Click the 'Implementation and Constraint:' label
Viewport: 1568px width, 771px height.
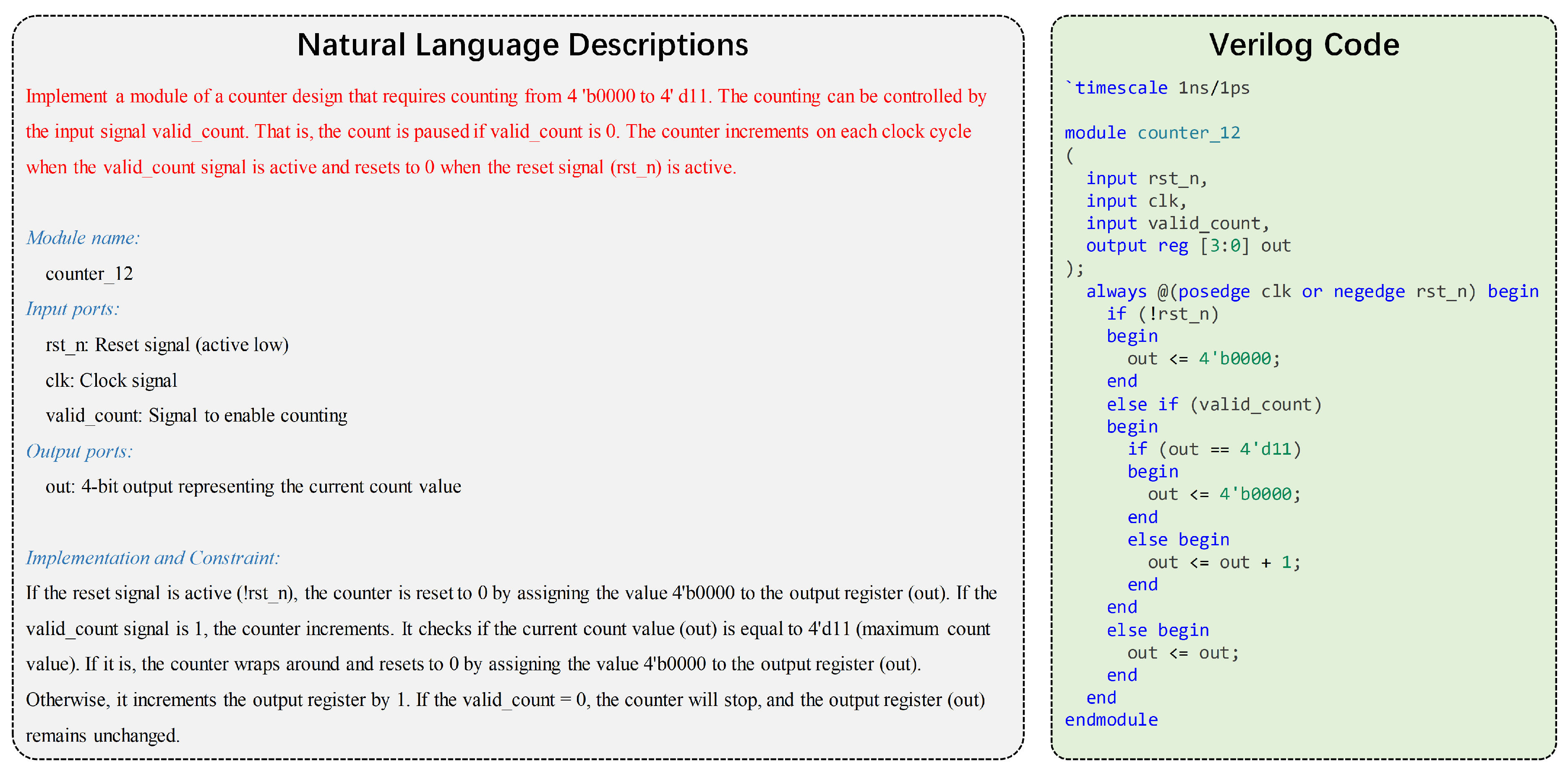point(153,558)
